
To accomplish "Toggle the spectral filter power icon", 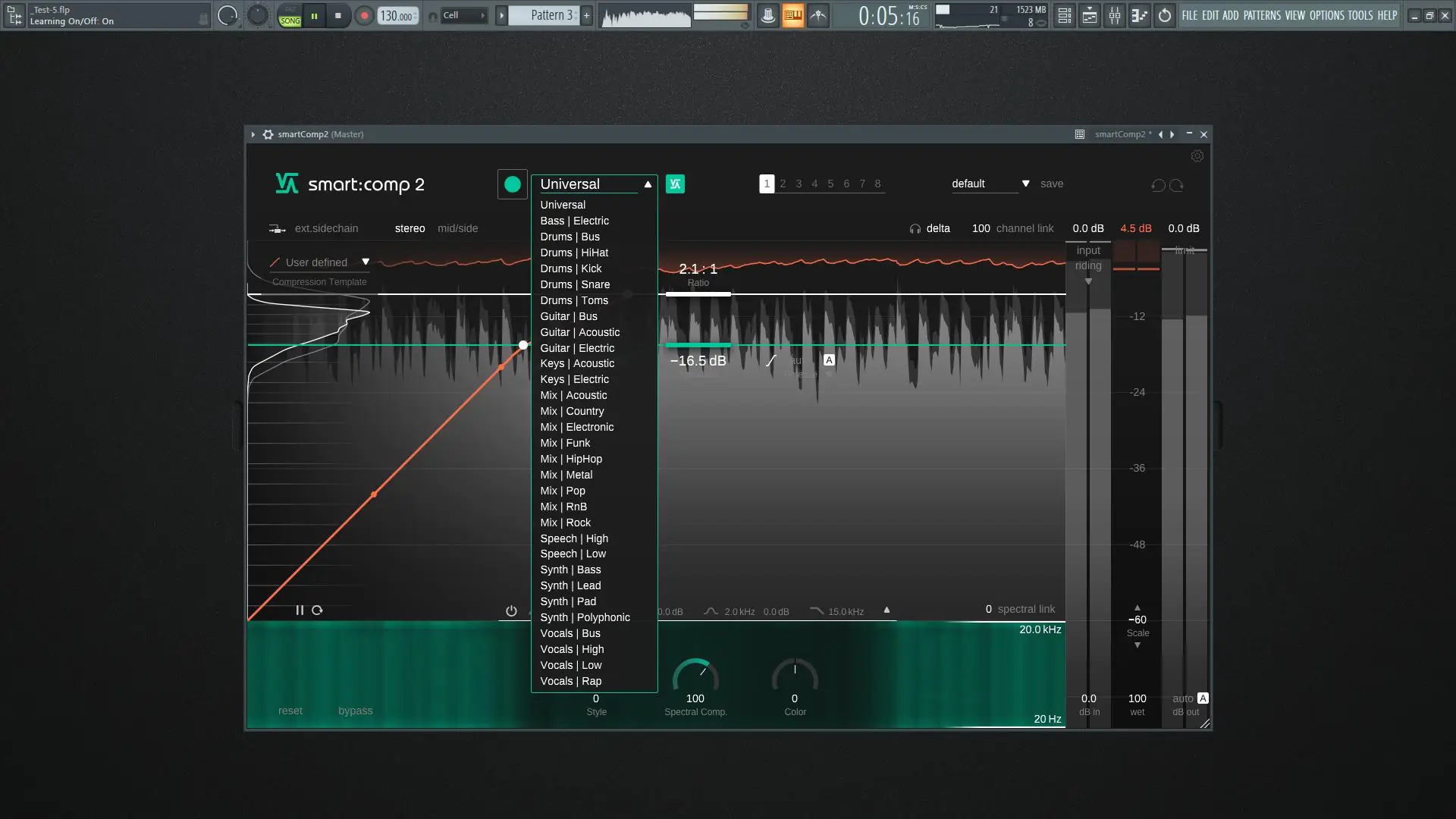I will coord(511,611).
